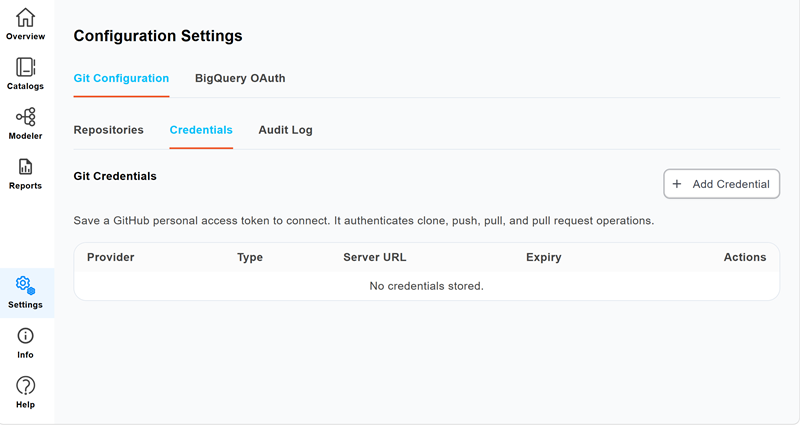Click the Git Credentials heading

(115, 176)
